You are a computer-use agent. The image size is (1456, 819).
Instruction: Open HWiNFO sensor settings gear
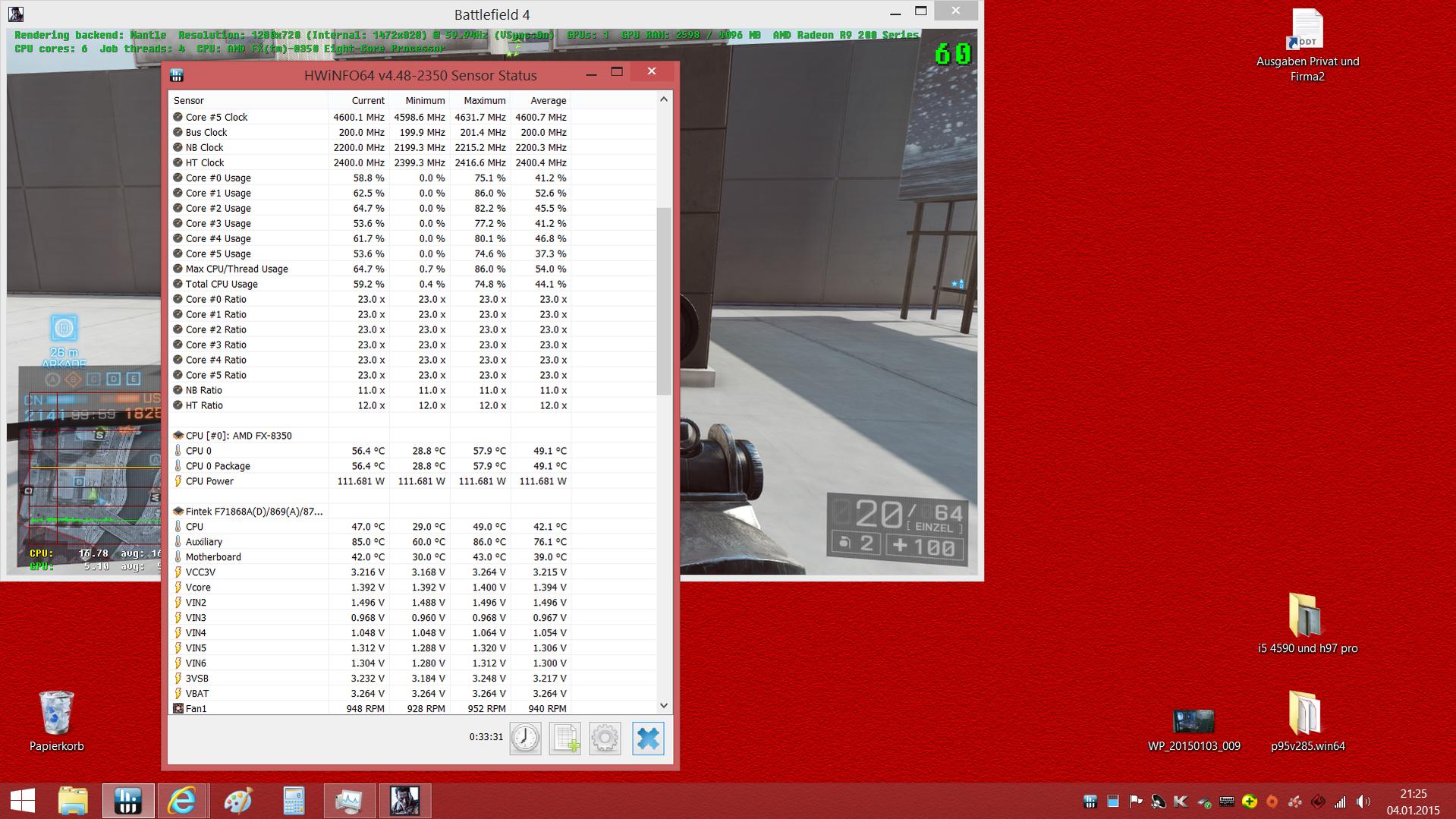[605, 738]
